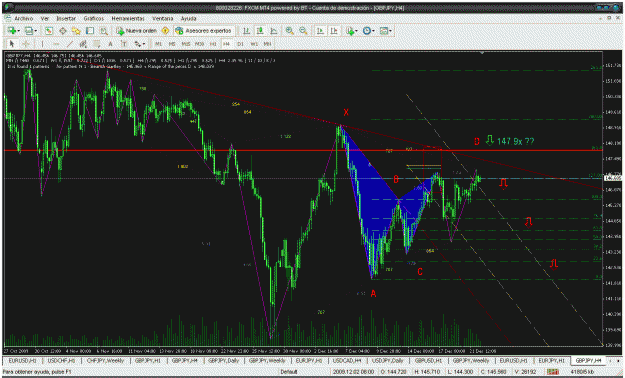Zoom out the chart with magnifier minus
Image resolution: width=625 pixels, height=378 pixels.
pos(303,31)
